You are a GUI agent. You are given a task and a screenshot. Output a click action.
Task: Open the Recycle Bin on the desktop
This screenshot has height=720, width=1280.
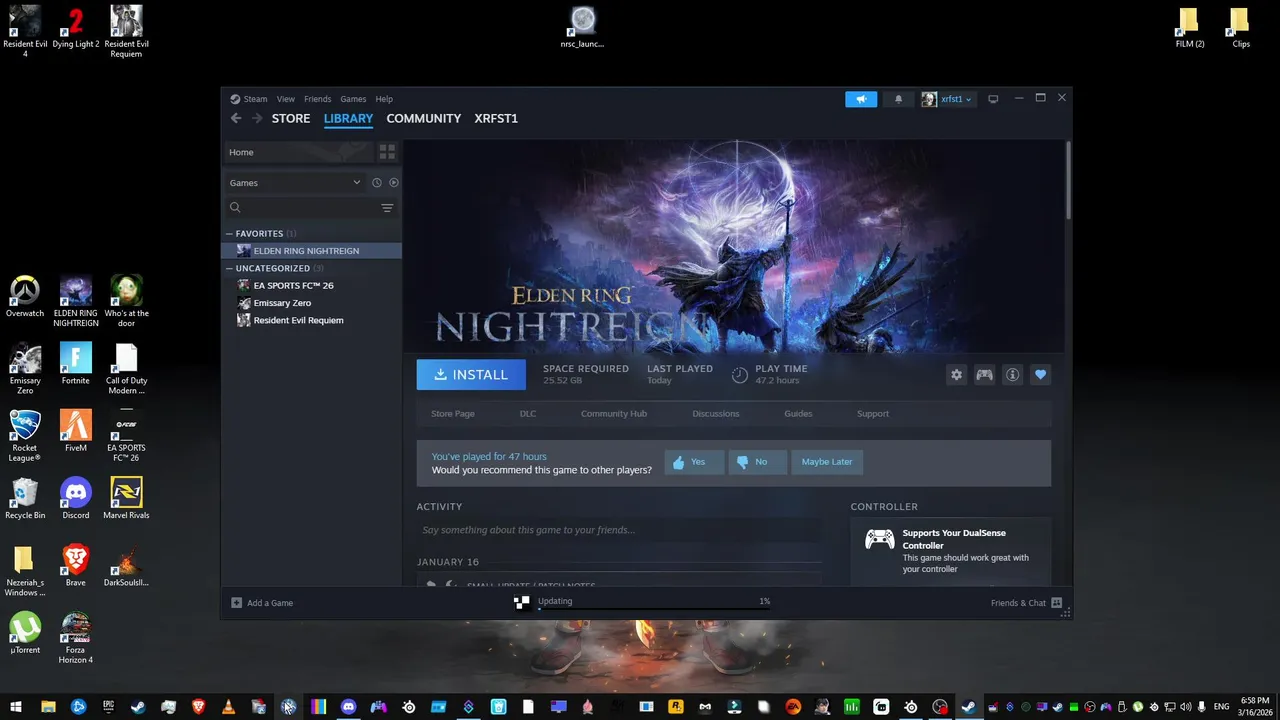25,499
